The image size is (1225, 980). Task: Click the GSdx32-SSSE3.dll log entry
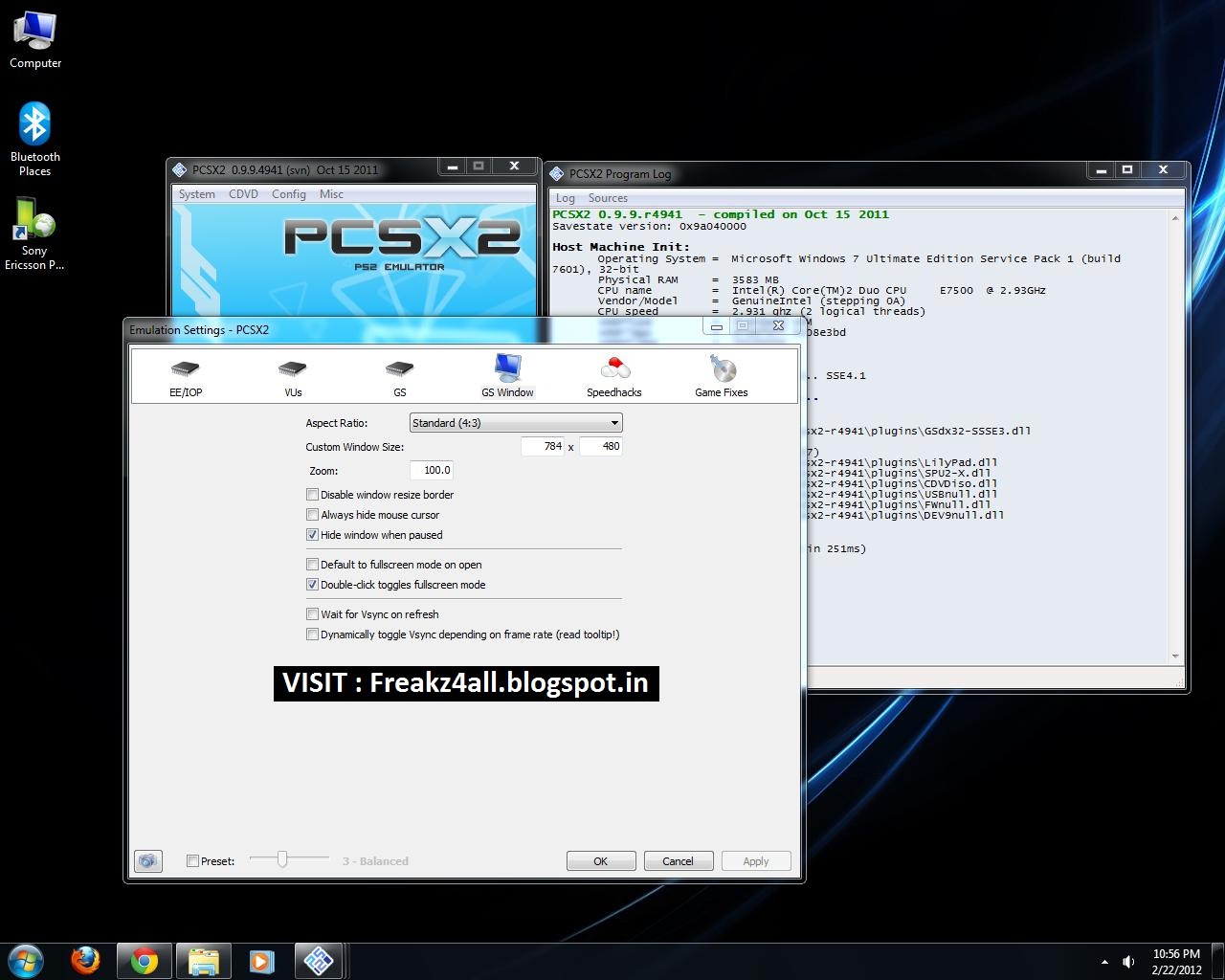tap(920, 431)
